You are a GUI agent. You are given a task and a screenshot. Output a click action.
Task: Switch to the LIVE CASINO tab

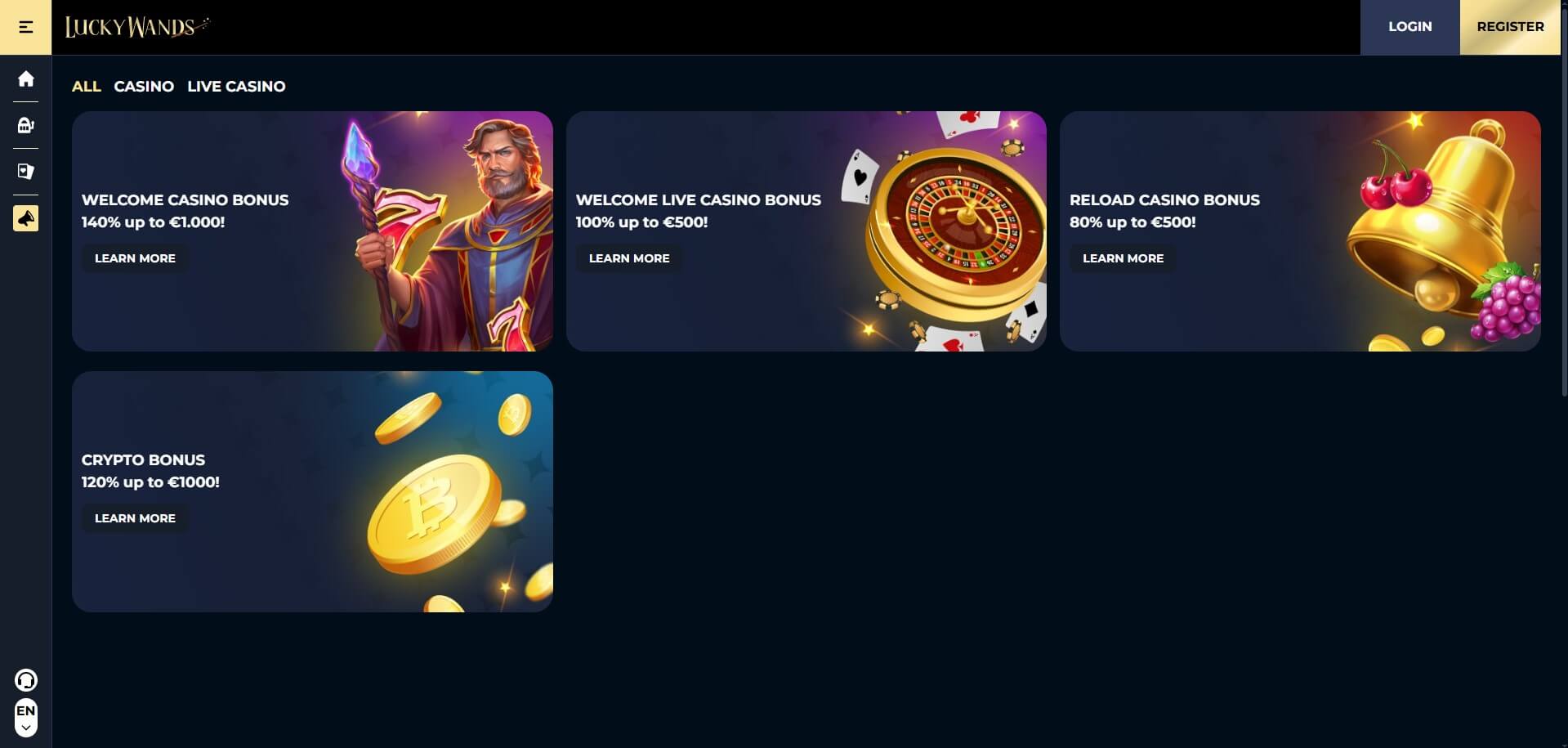236,86
